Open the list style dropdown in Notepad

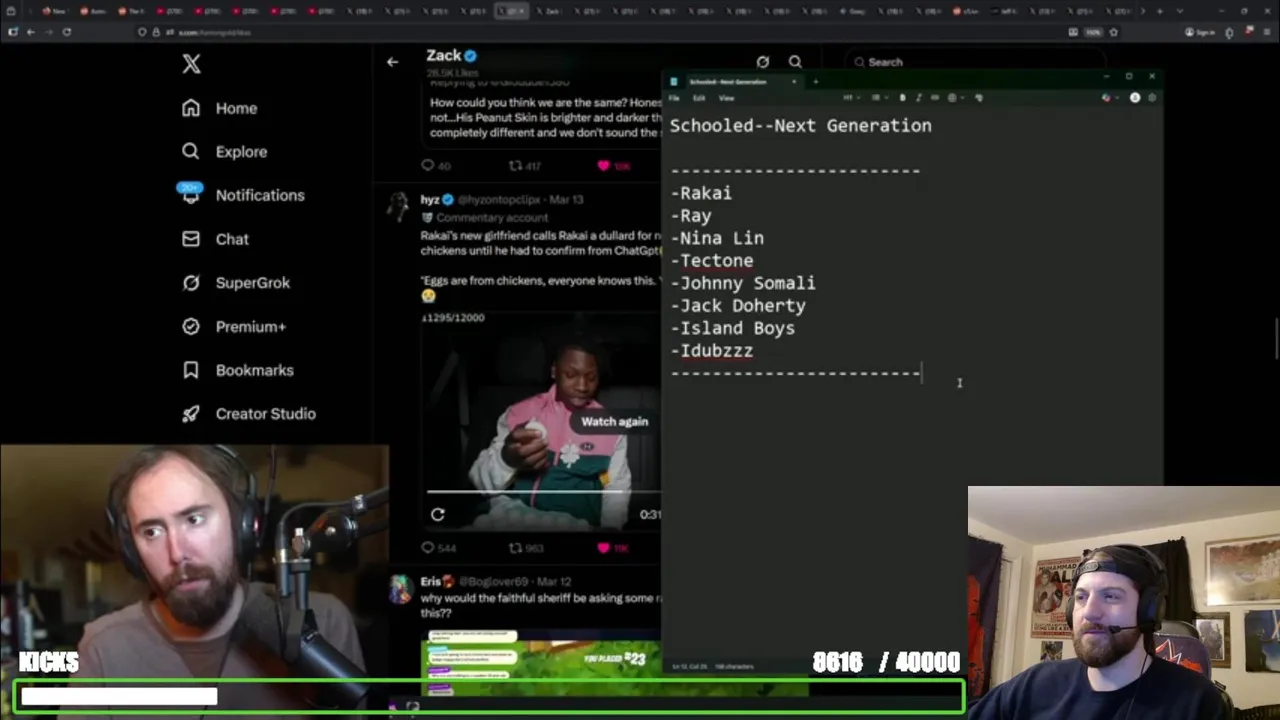(x=879, y=98)
